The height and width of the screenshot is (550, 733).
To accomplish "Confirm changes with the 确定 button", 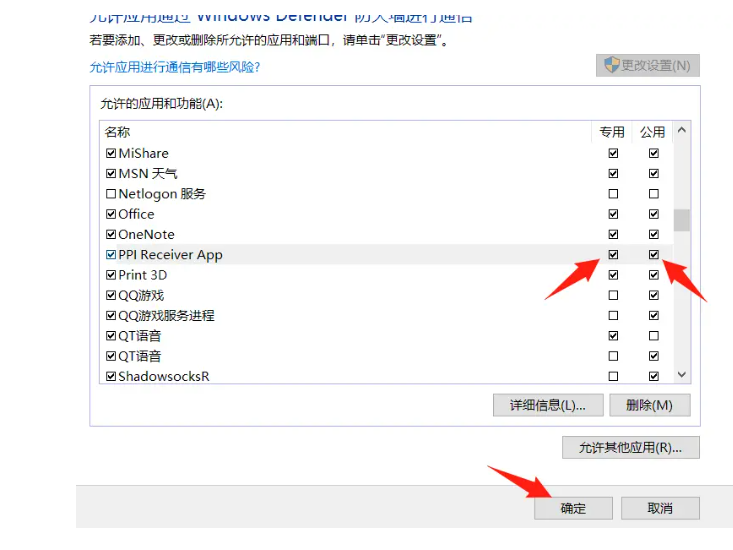I will click(x=573, y=508).
